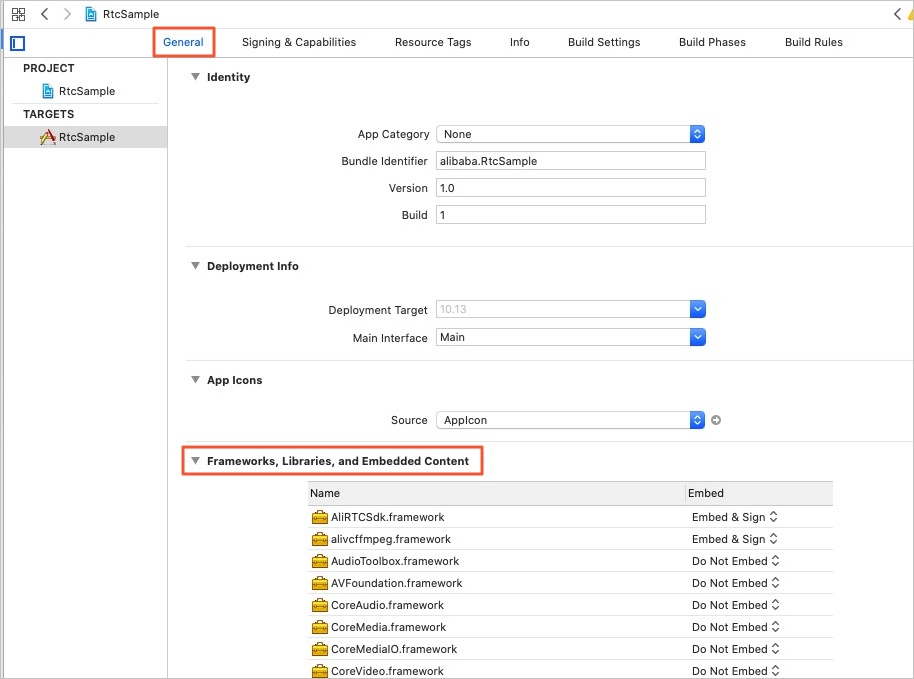Open the related items grid icon
The width and height of the screenshot is (914, 679).
(x=18, y=14)
